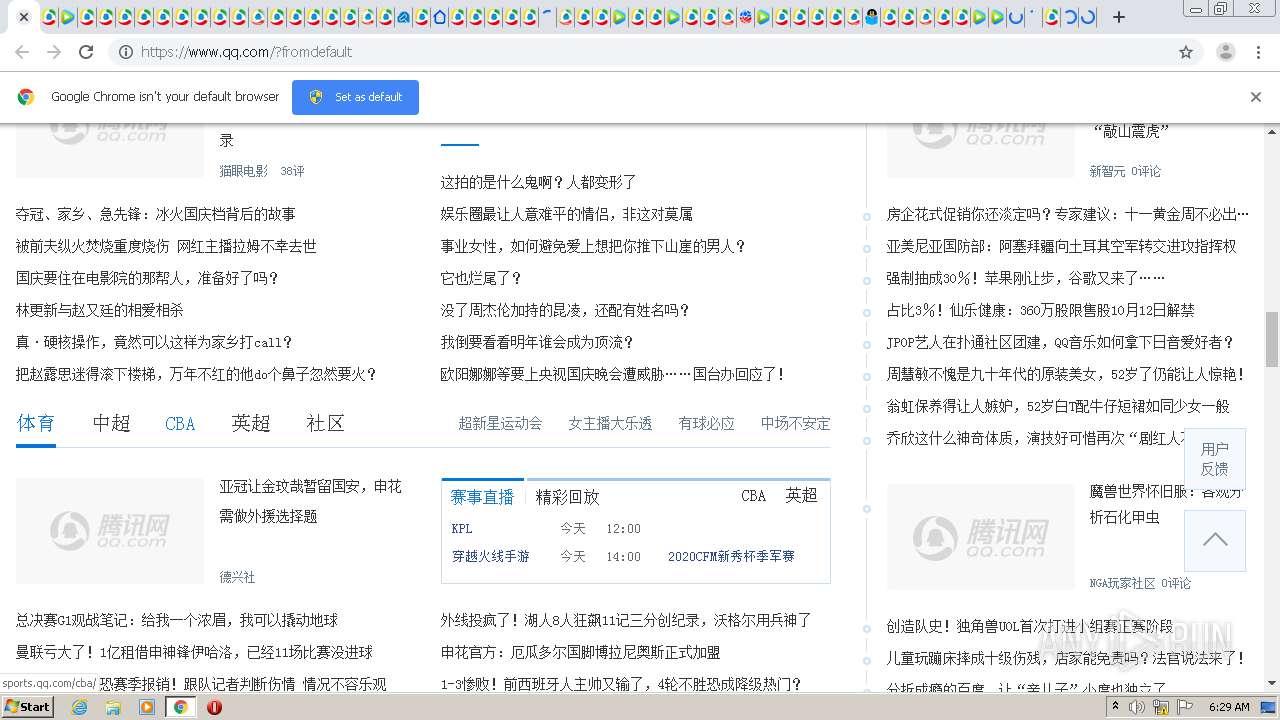The image size is (1280, 720).
Task: Read 被前夫纵火焚烧重度烧伤 story
Action: click(x=166, y=246)
